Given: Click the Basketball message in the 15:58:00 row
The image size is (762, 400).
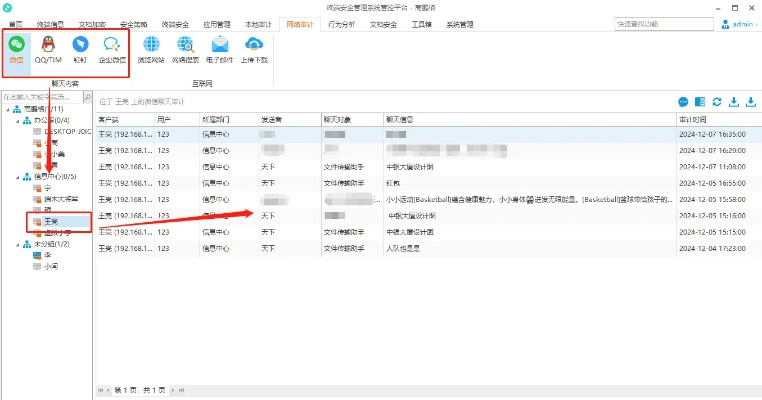Looking at the screenshot, I should 529,200.
